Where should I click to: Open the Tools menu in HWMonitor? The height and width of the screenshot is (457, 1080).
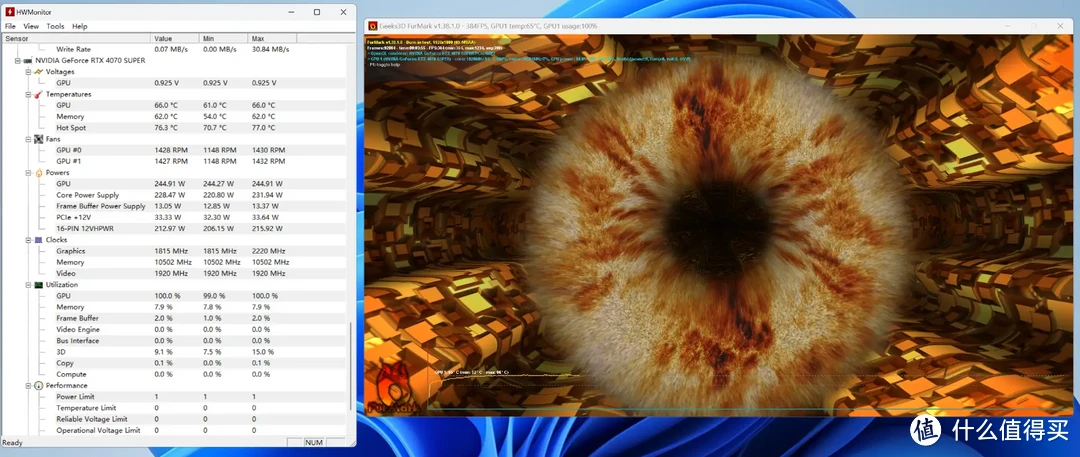pyautogui.click(x=55, y=26)
